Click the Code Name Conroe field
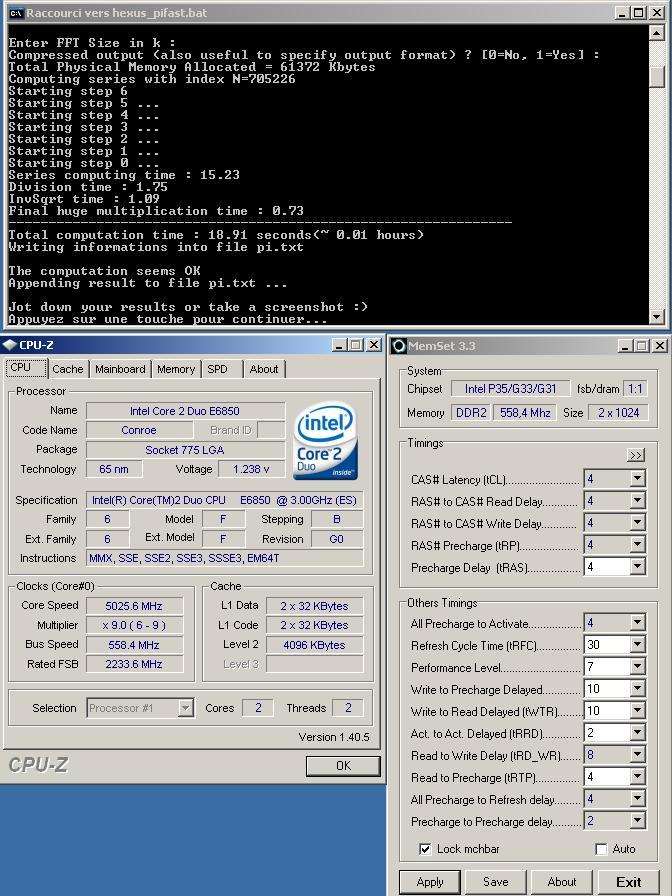Screen dimensions: 672x896 tap(138, 430)
